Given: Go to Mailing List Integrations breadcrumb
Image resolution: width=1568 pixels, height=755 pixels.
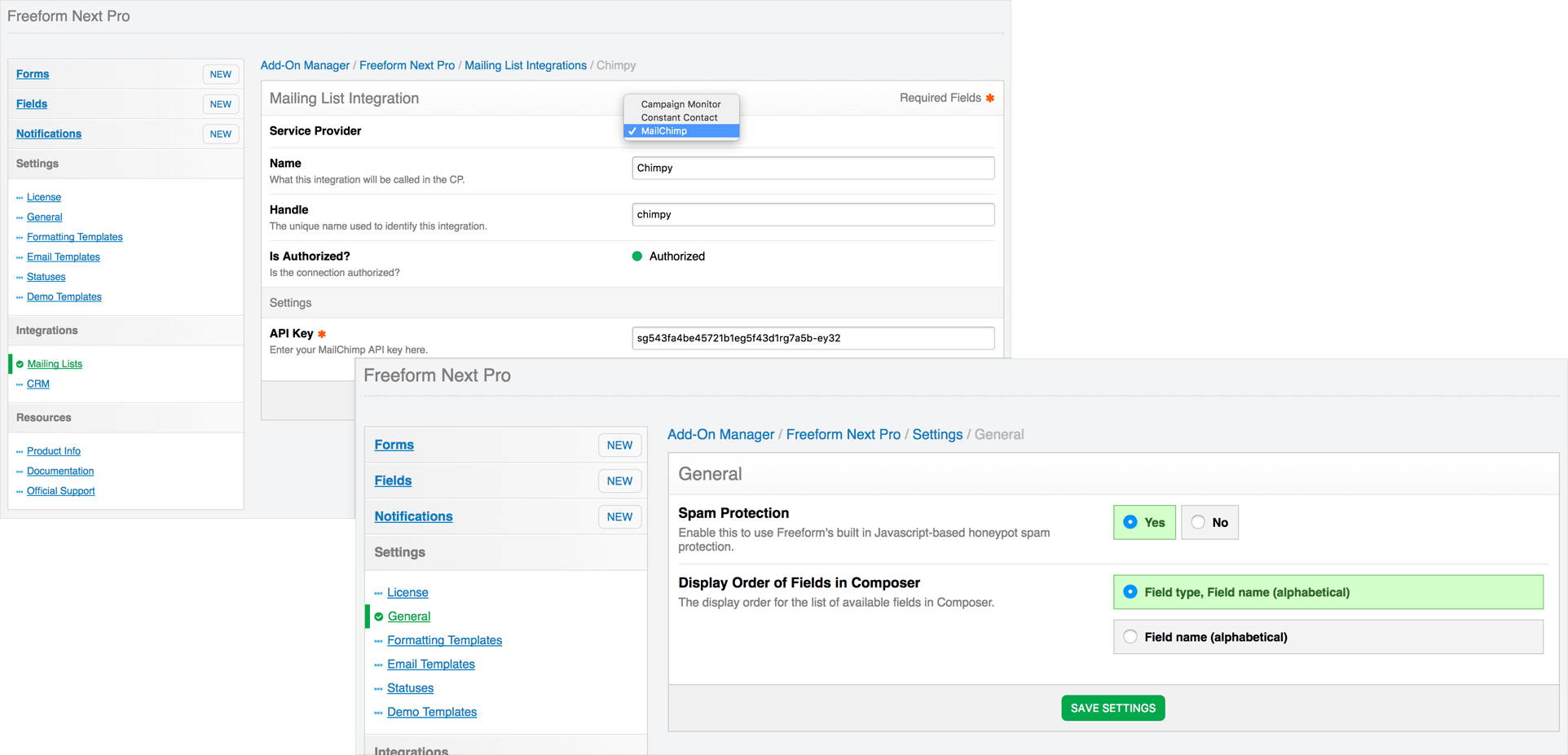Looking at the screenshot, I should [x=526, y=65].
